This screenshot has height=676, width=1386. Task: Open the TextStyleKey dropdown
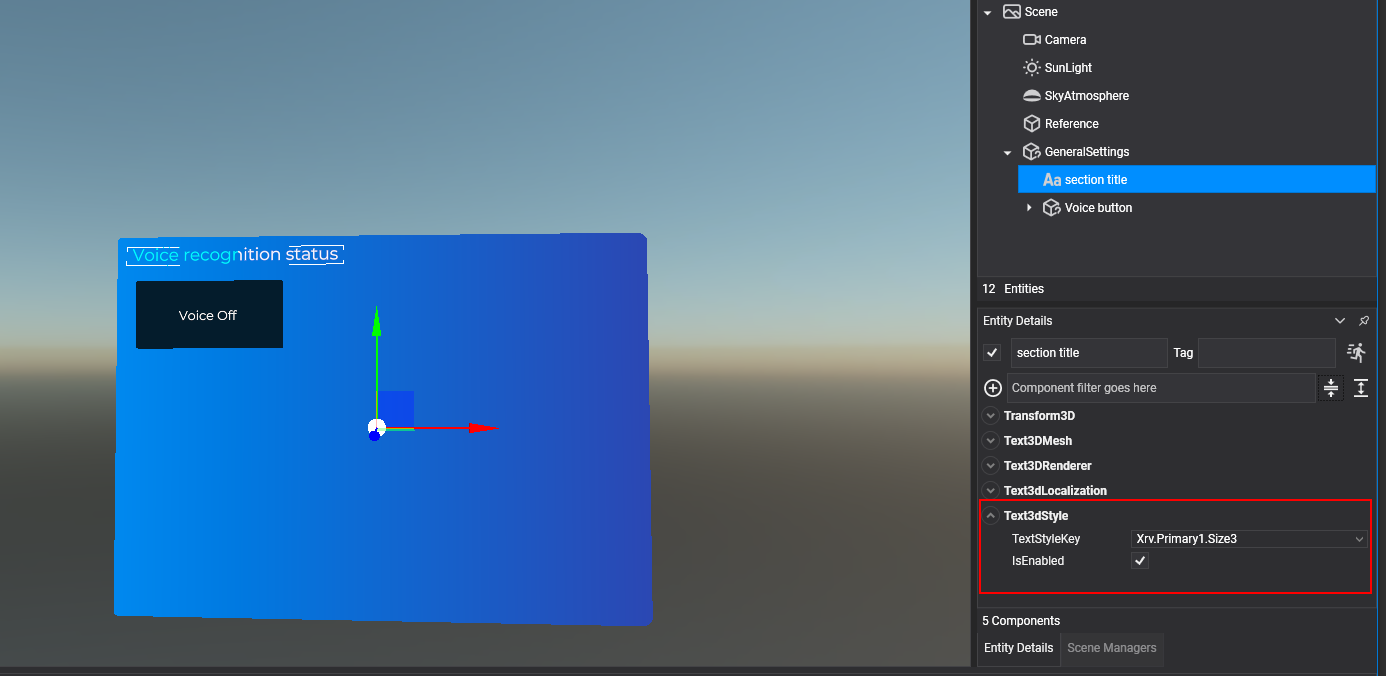pos(1249,539)
